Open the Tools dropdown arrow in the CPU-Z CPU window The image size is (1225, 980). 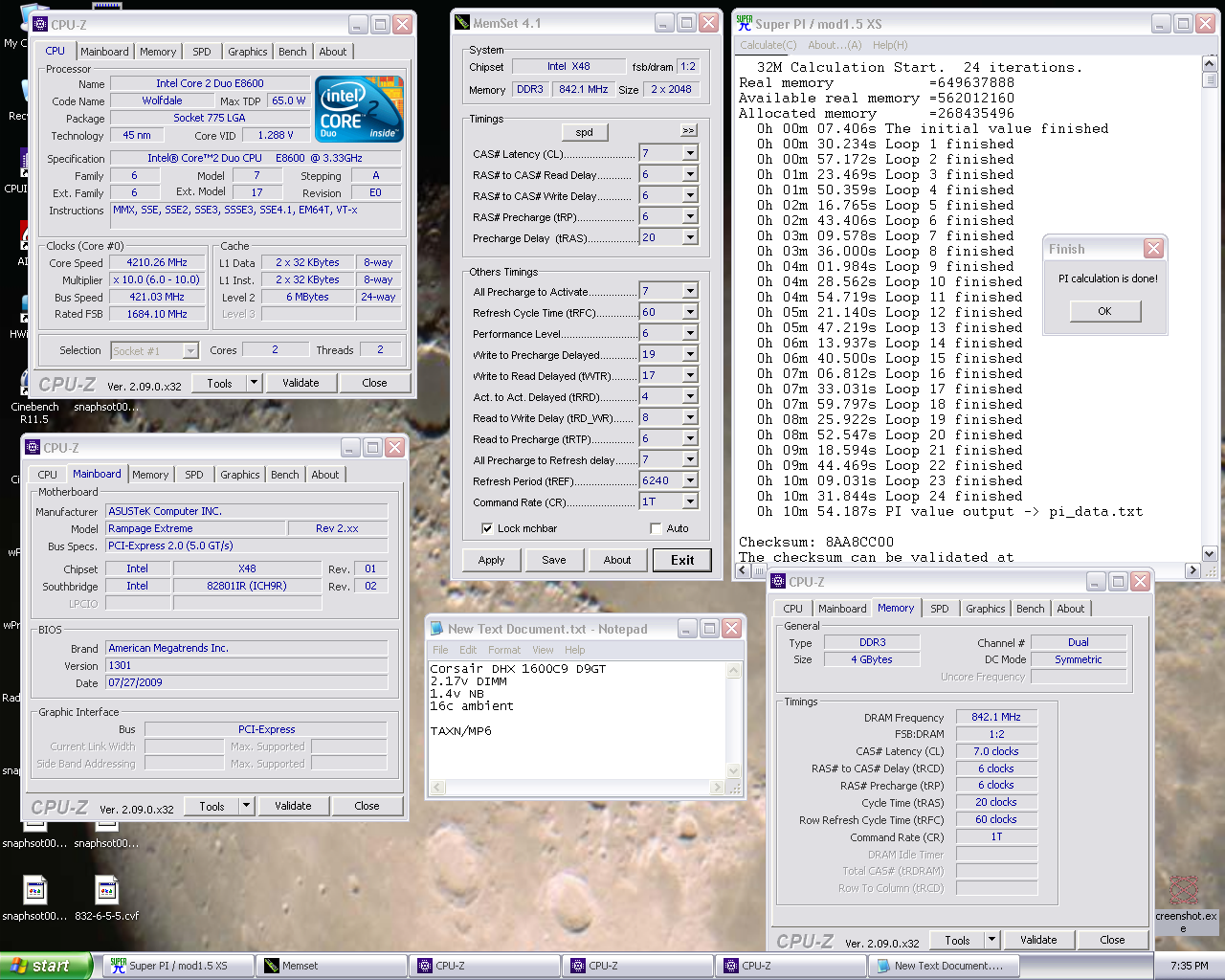click(x=254, y=383)
